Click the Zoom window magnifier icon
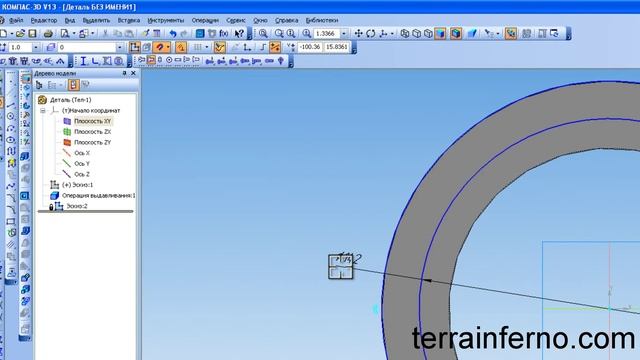This screenshot has height=360, width=640. (x=263, y=33)
